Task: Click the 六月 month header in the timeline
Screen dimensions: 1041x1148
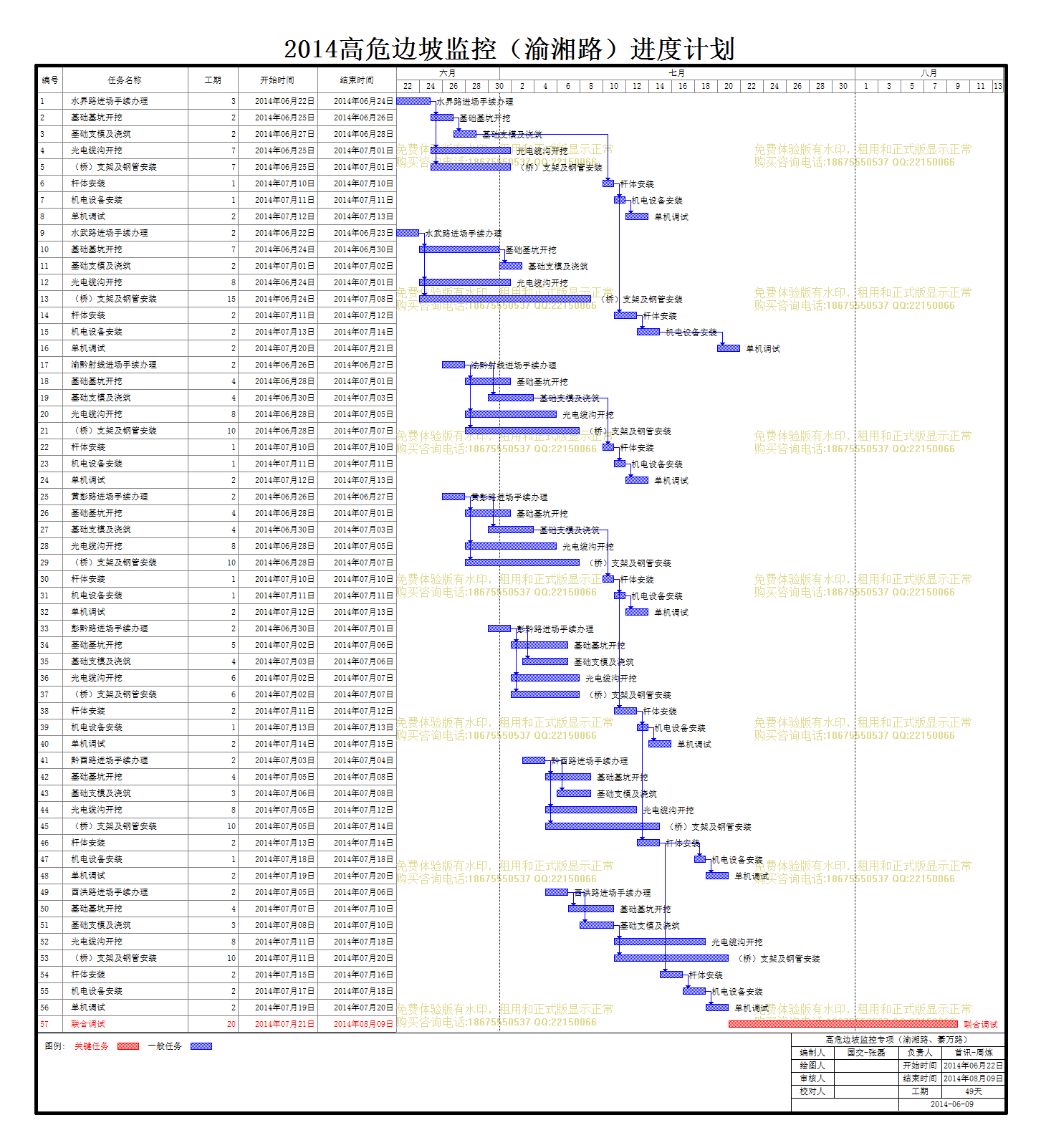Action: click(448, 73)
